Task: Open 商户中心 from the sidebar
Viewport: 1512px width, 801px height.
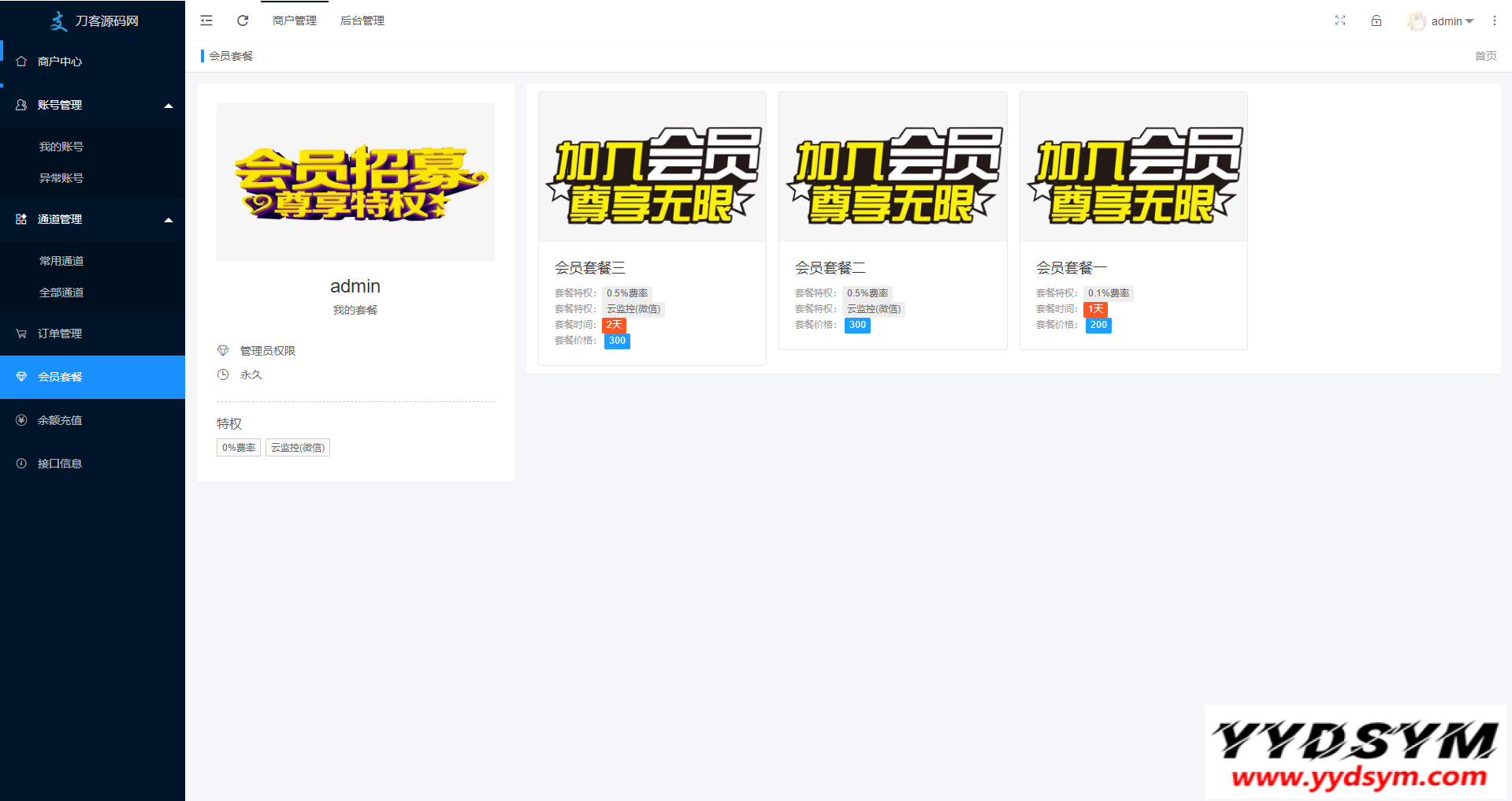Action: [60, 61]
